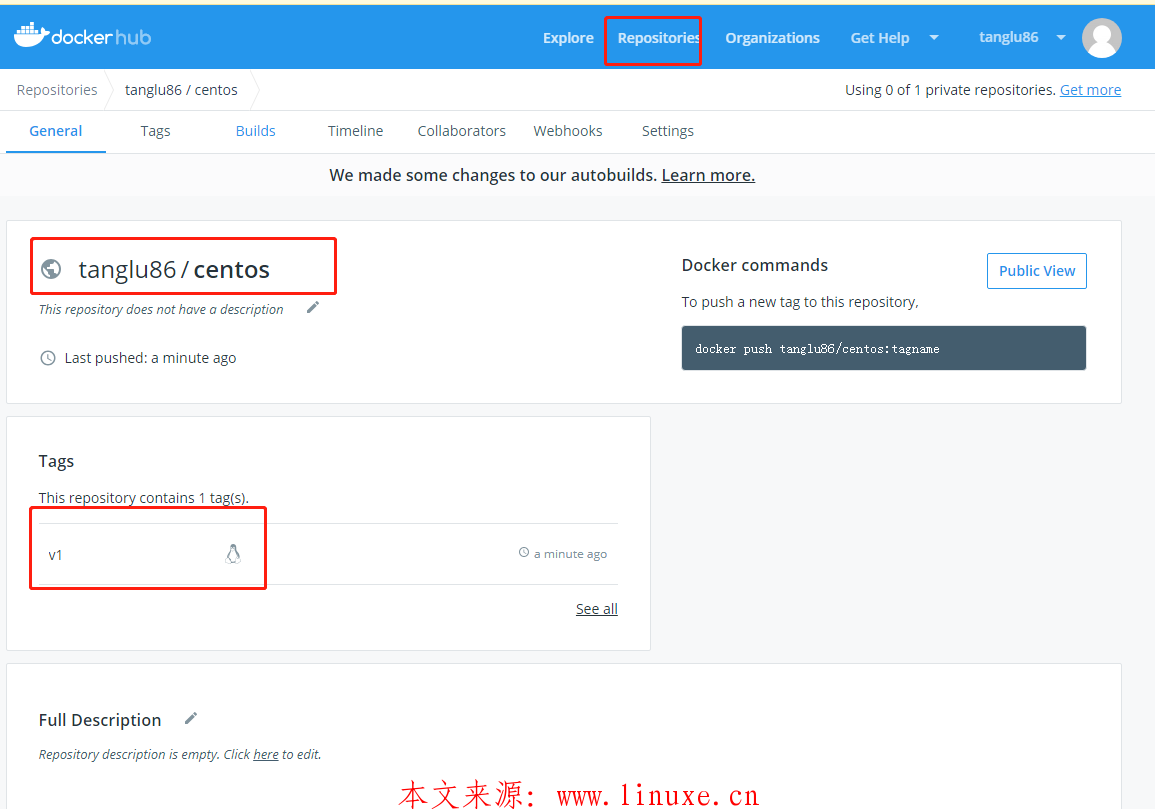The width and height of the screenshot is (1155, 809).
Task: Select the v1 tag name
Action: pyautogui.click(x=55, y=555)
